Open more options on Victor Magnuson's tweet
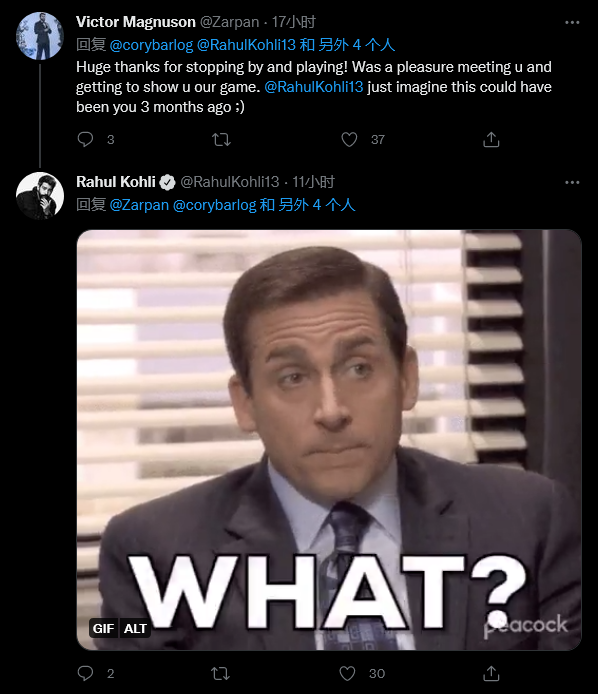 click(572, 22)
